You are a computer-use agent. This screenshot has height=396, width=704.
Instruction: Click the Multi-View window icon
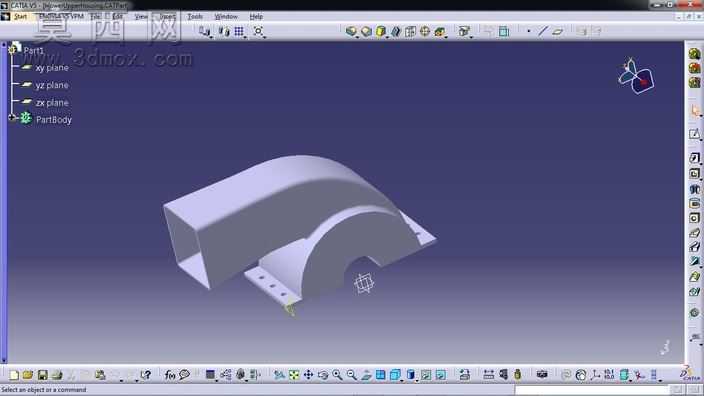pyautogui.click(x=380, y=375)
